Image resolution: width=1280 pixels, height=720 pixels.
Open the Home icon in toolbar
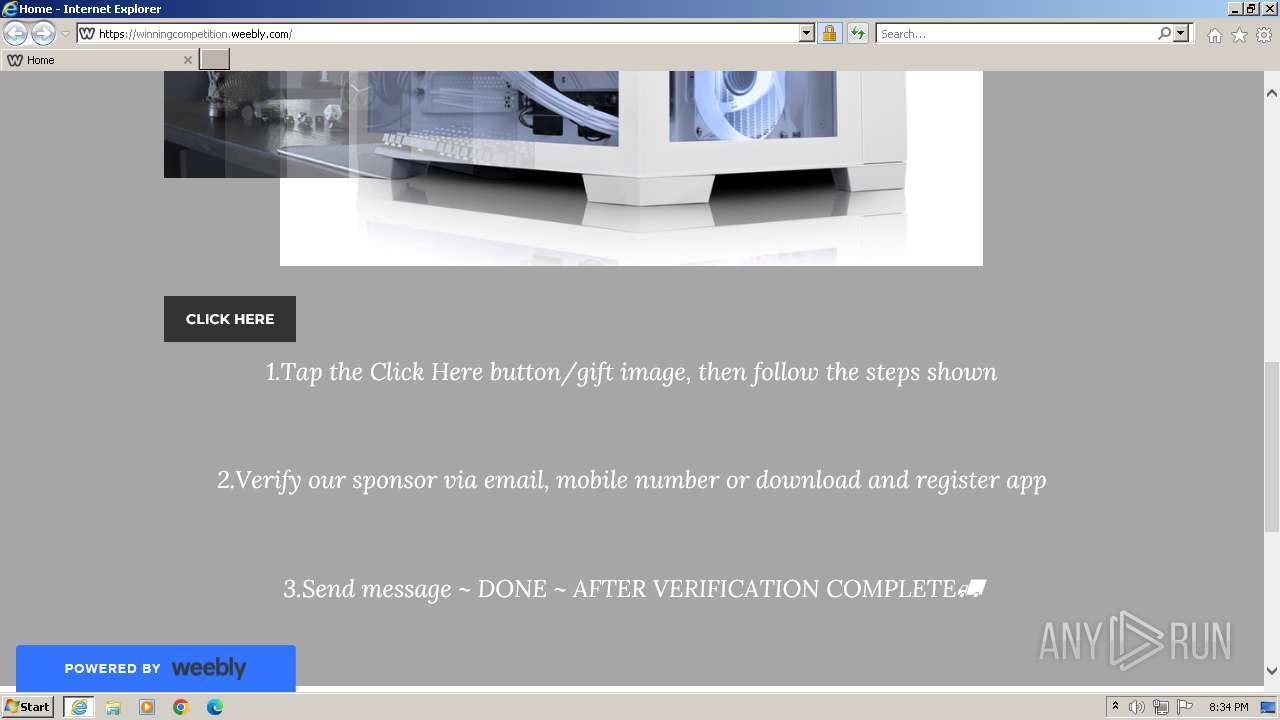(1214, 35)
